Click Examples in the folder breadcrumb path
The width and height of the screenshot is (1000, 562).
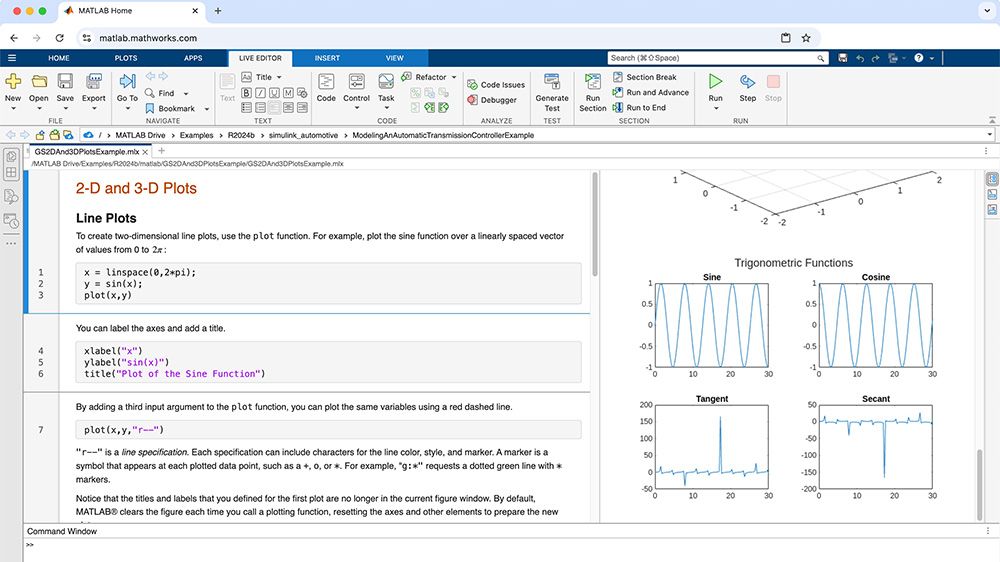point(196,134)
